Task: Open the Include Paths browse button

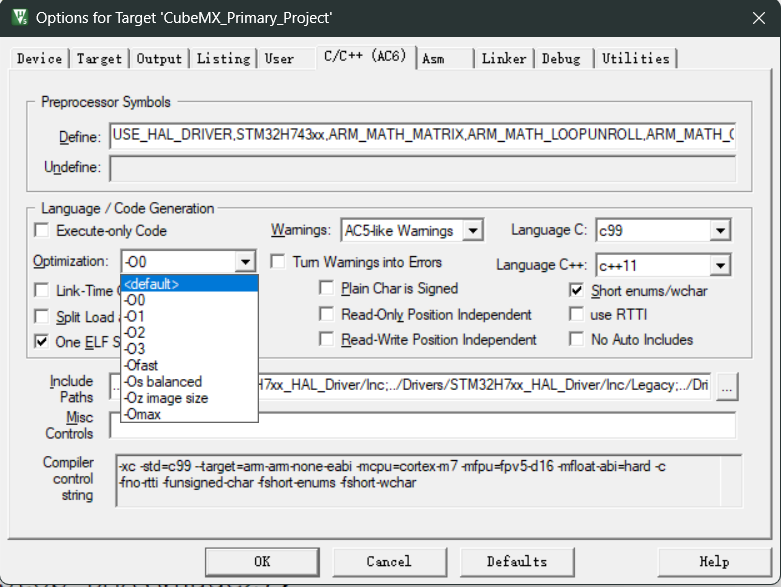Action: coord(727,387)
